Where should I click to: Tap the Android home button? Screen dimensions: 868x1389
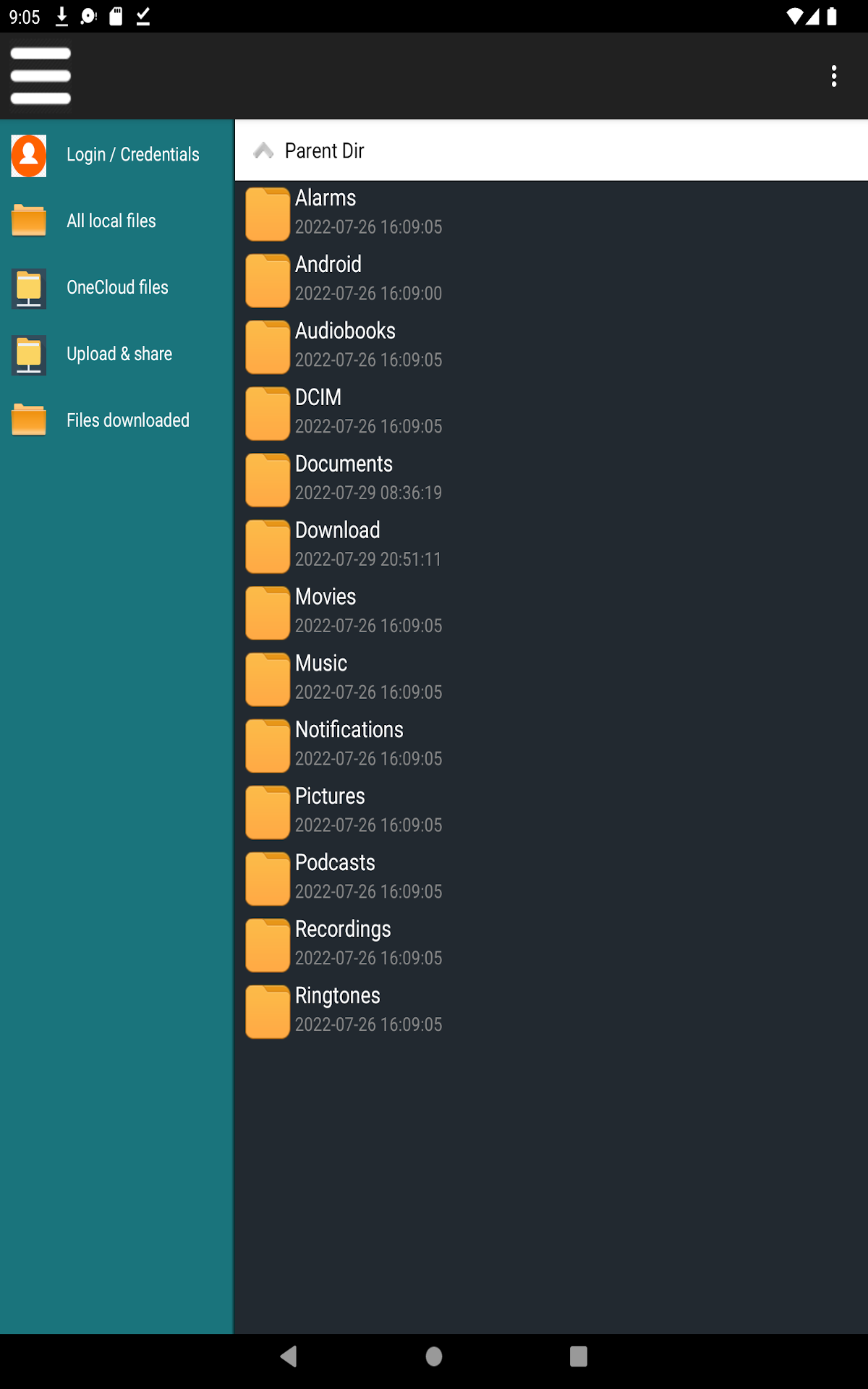pos(433,1357)
